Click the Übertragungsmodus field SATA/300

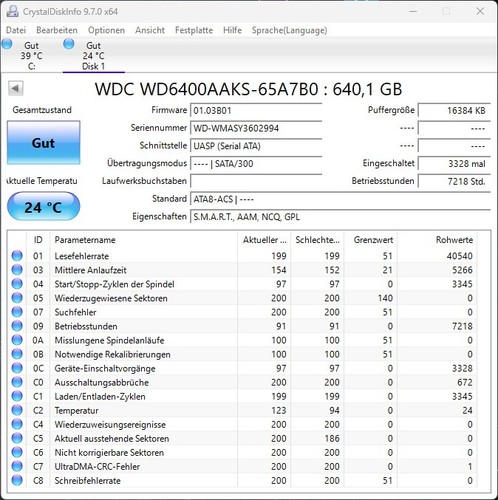256,164
